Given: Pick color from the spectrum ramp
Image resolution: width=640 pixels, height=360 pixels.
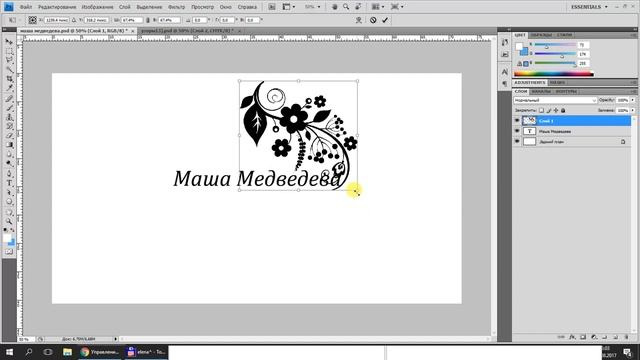Looking at the screenshot, I should click(x=553, y=74).
